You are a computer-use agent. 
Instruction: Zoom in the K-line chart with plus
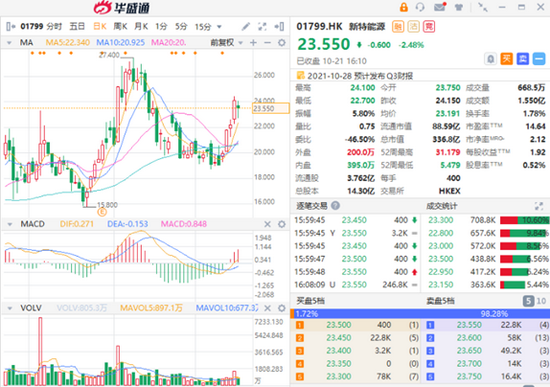(x=253, y=43)
